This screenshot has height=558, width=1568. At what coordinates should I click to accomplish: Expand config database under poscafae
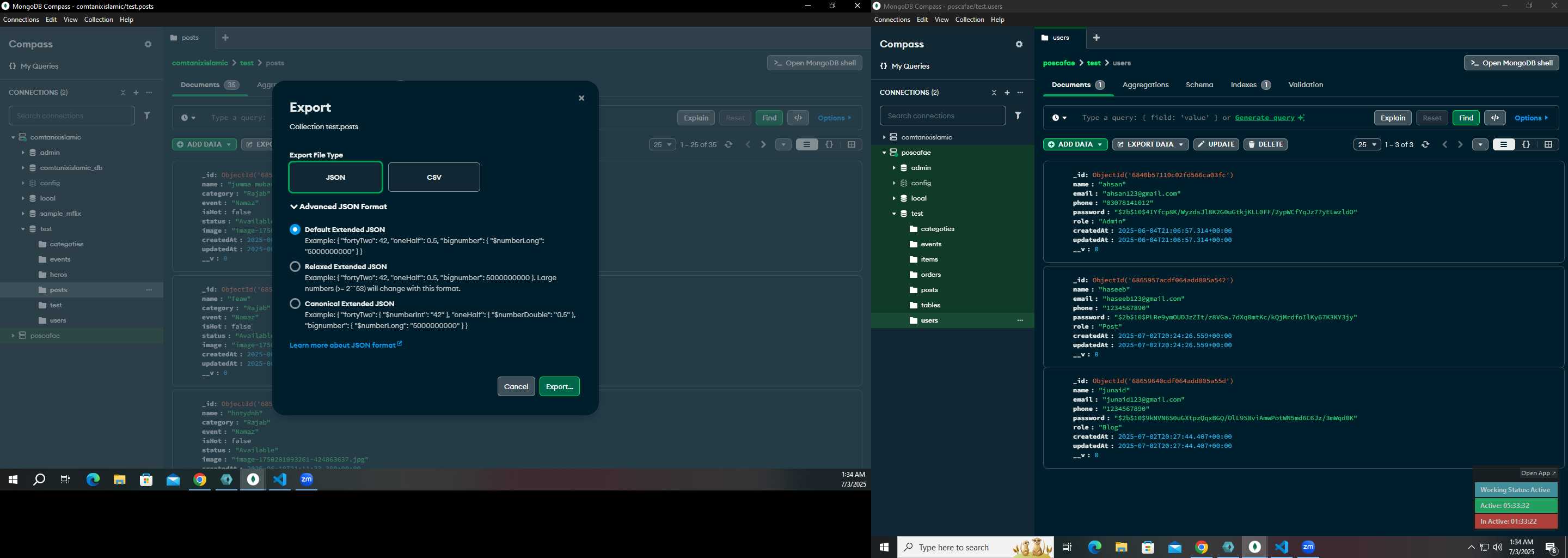[x=893, y=183]
